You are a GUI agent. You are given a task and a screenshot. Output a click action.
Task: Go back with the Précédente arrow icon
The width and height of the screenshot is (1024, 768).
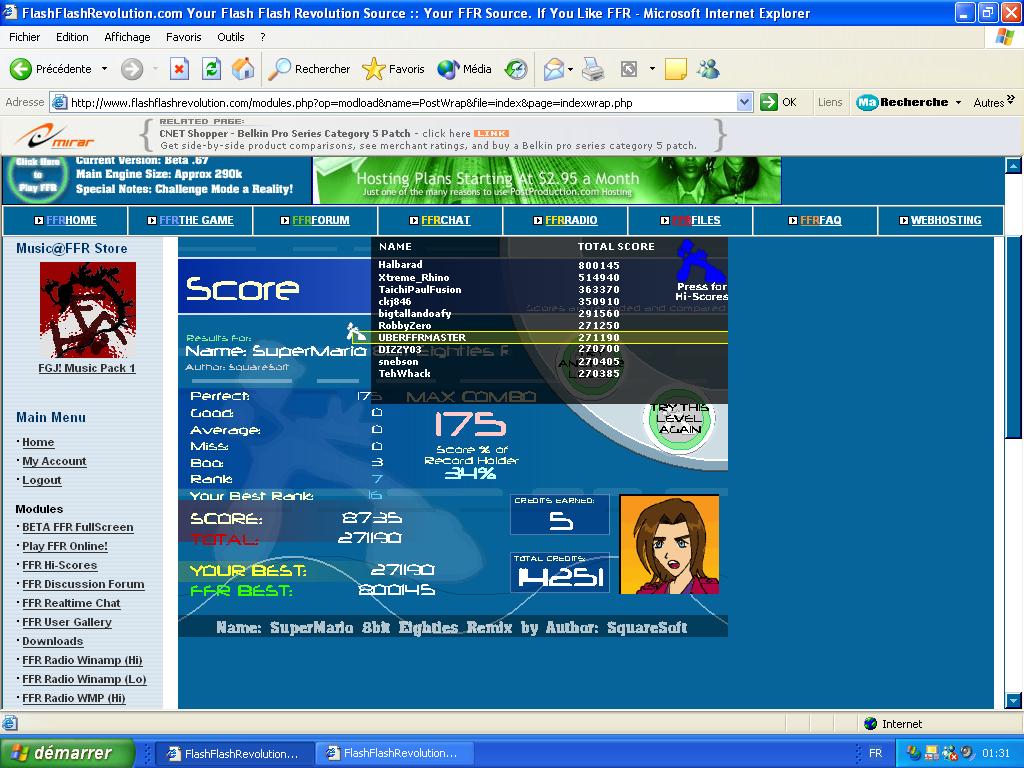click(x=20, y=69)
